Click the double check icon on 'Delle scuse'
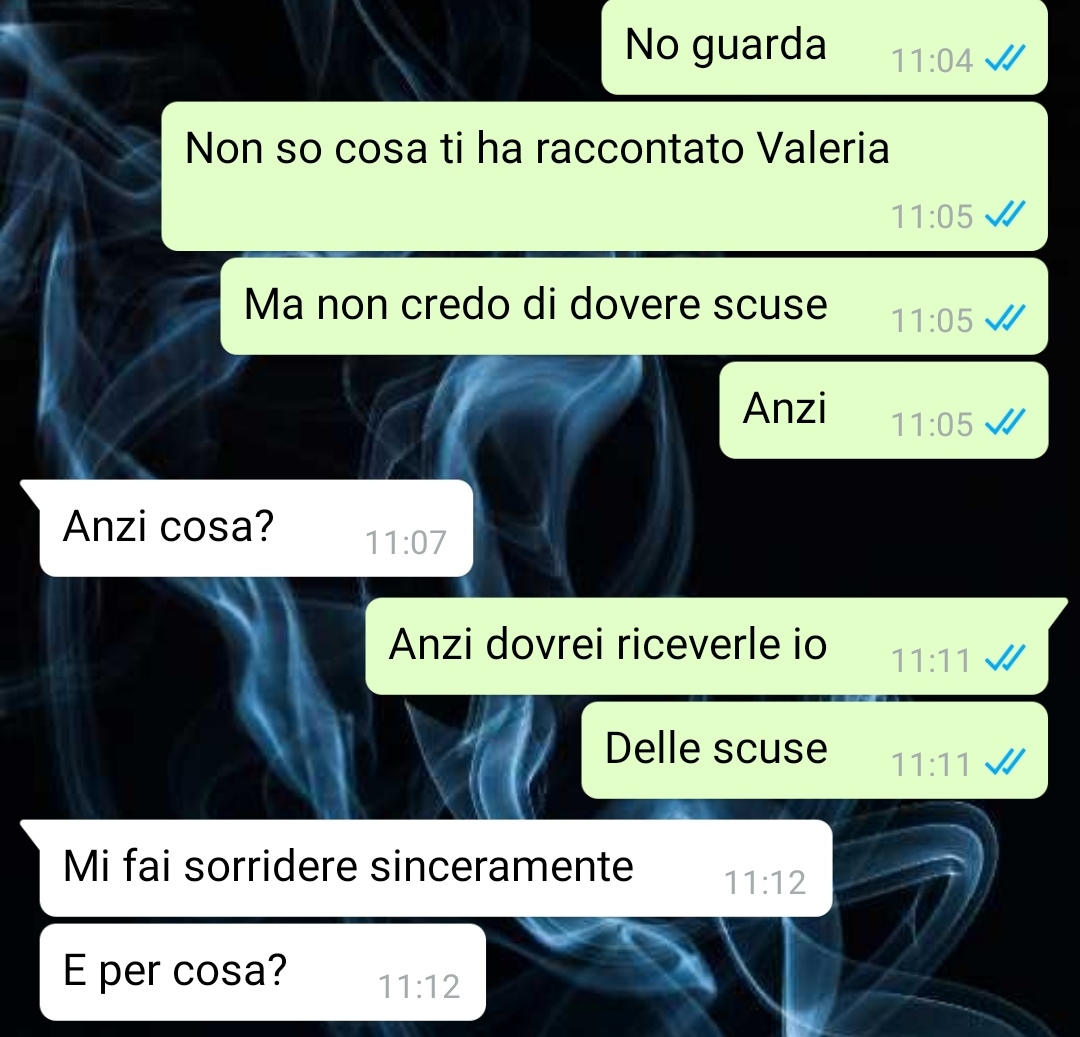Viewport: 1080px width, 1037px height. 1006,763
